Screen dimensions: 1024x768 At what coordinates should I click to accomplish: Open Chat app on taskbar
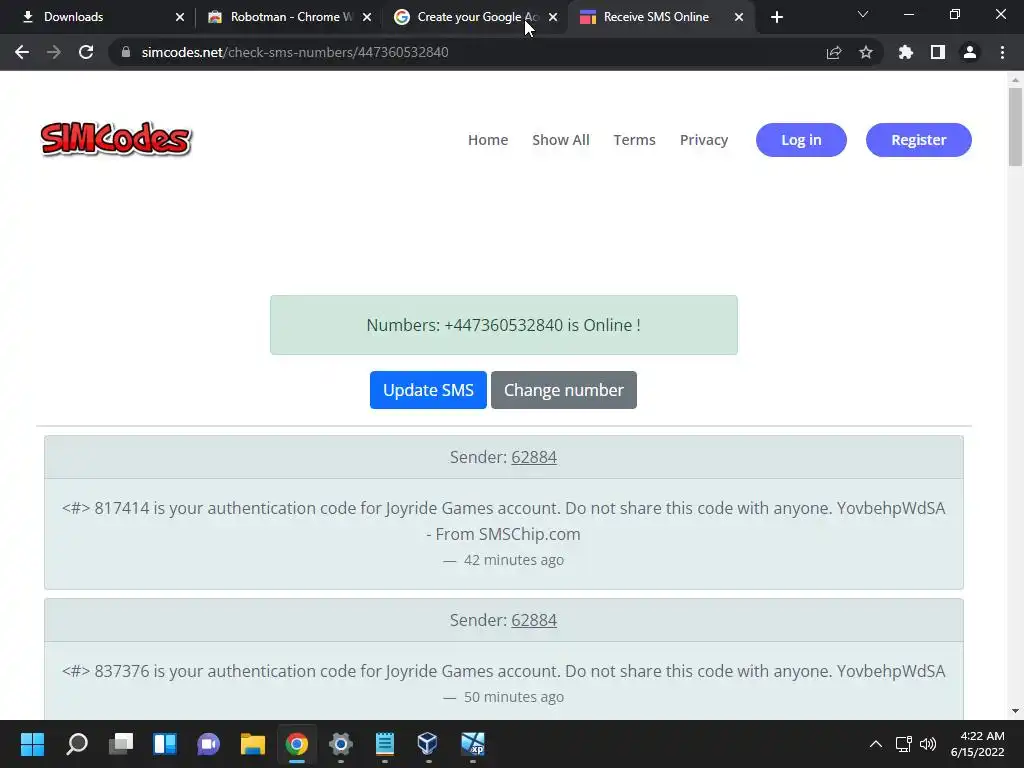pos(208,744)
